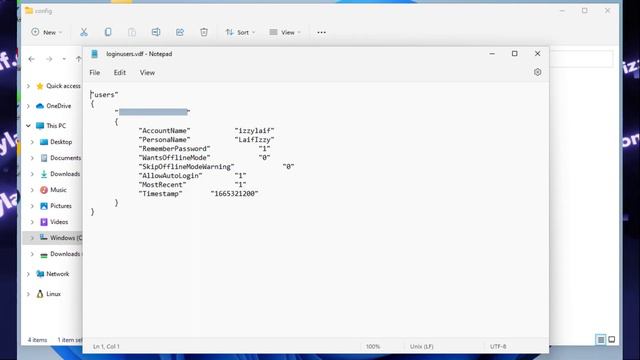The image size is (640, 360).
Task: Open the Notepad File menu
Action: pos(95,73)
